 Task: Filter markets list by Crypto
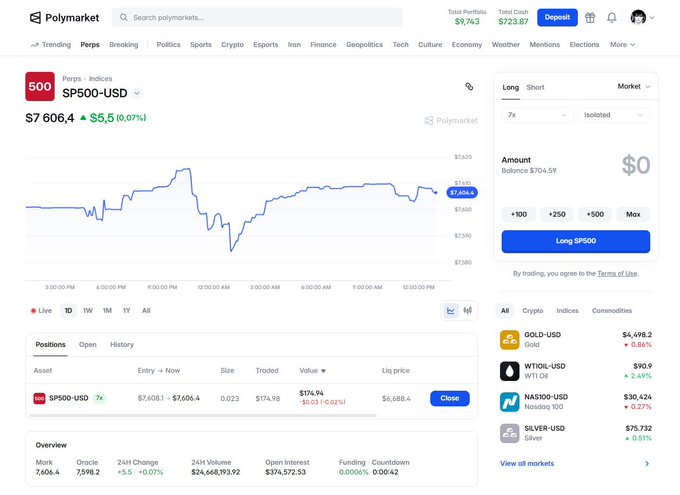tap(533, 311)
